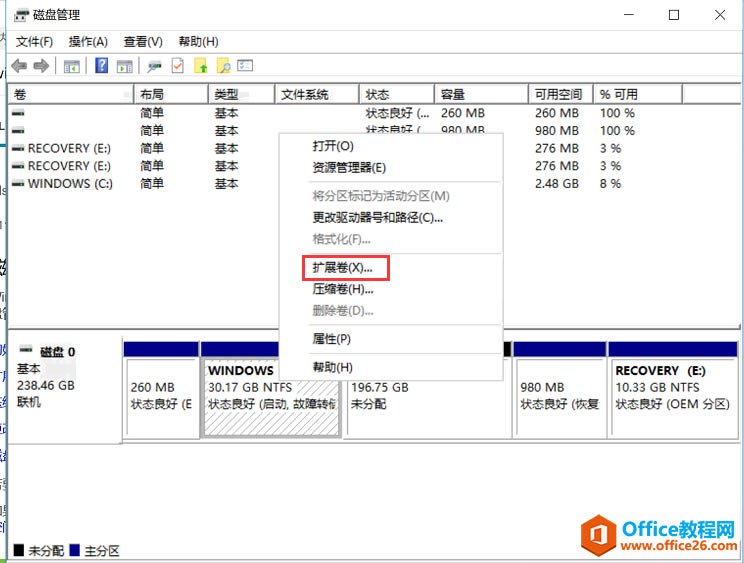Choose 打开(O) from the context menu
744x563 pixels.
(333, 146)
